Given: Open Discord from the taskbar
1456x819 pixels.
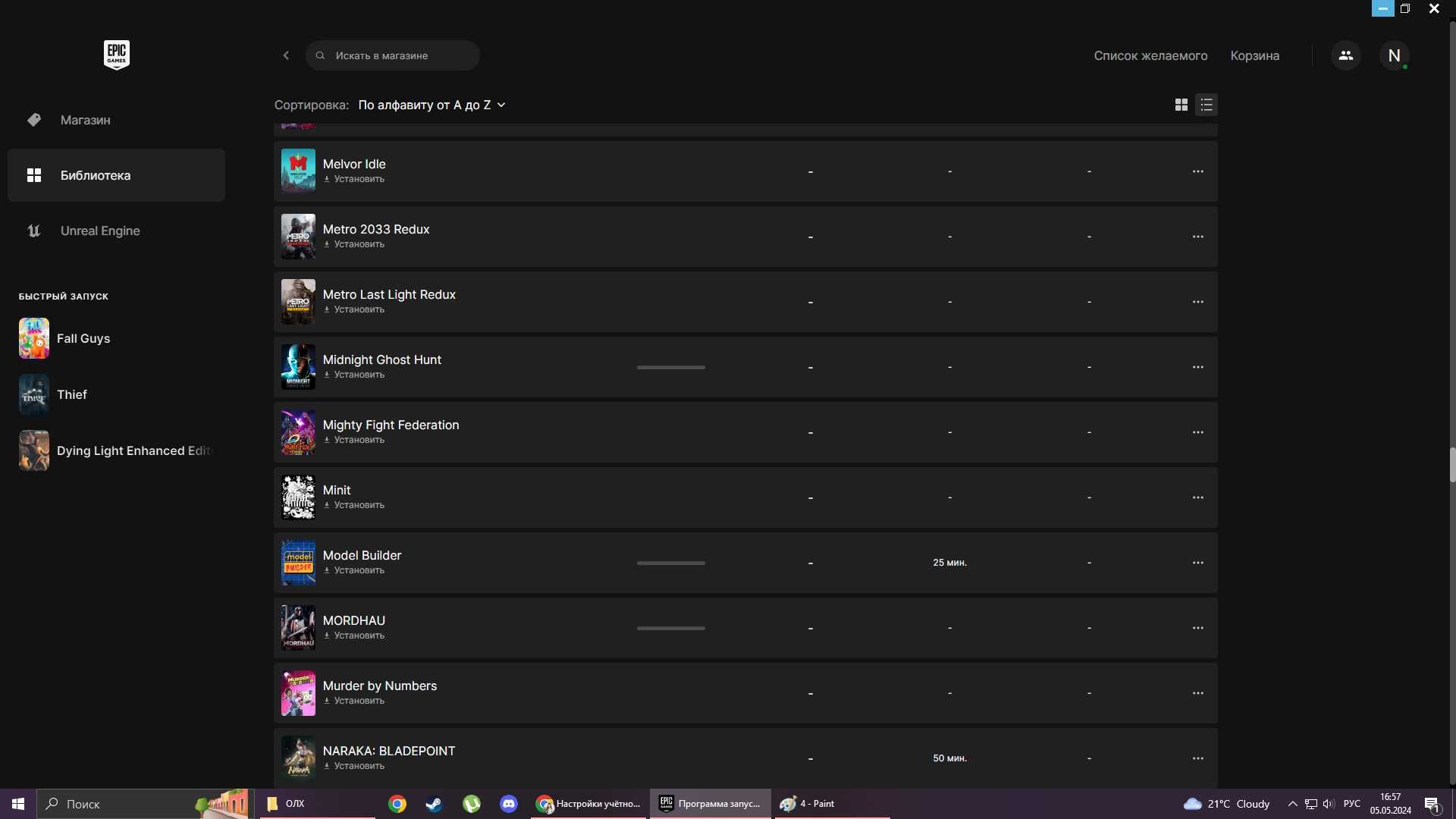Looking at the screenshot, I should (509, 804).
